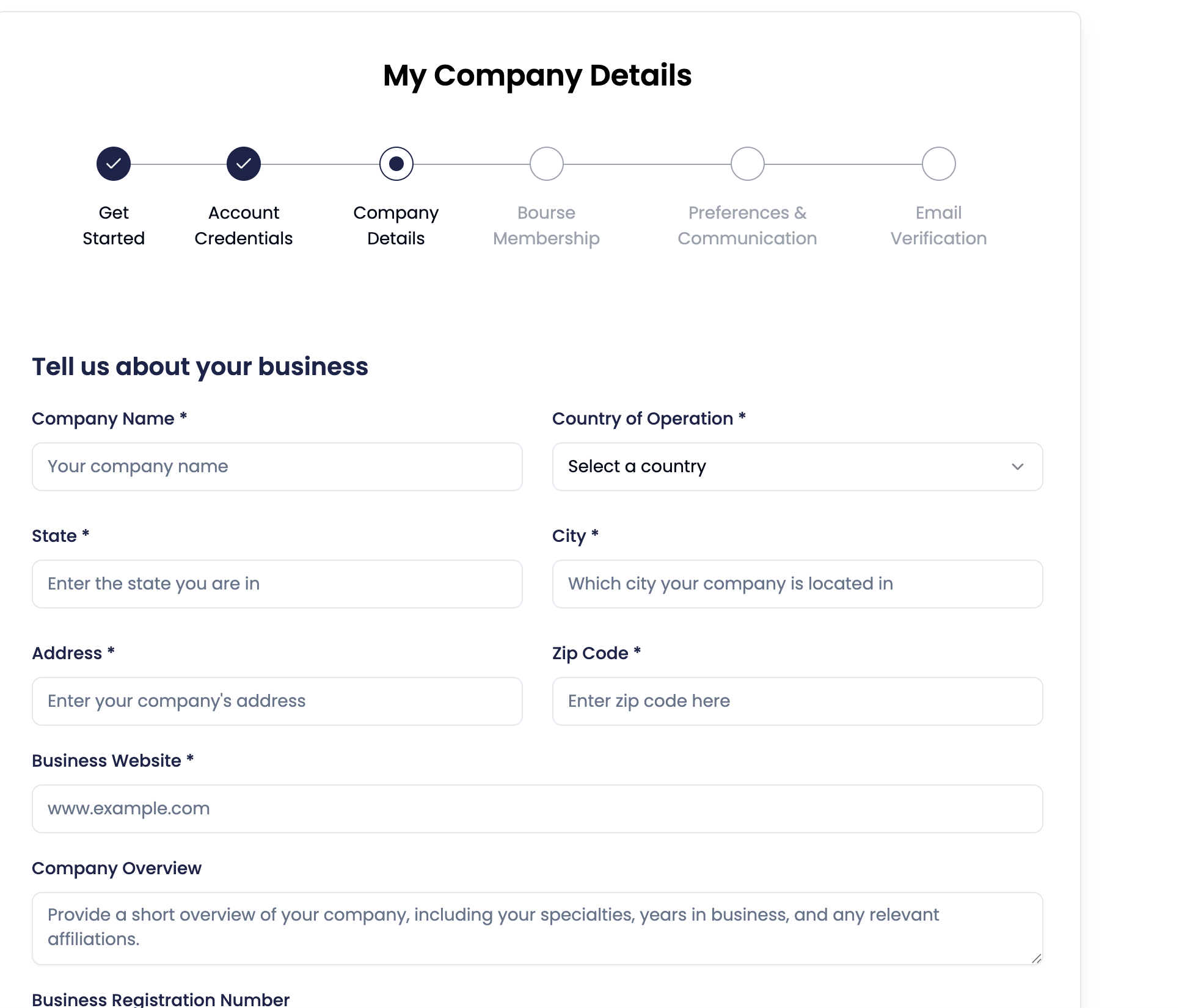1179x1008 pixels.
Task: Click the Preferences & Communication step circle
Action: coord(748,164)
